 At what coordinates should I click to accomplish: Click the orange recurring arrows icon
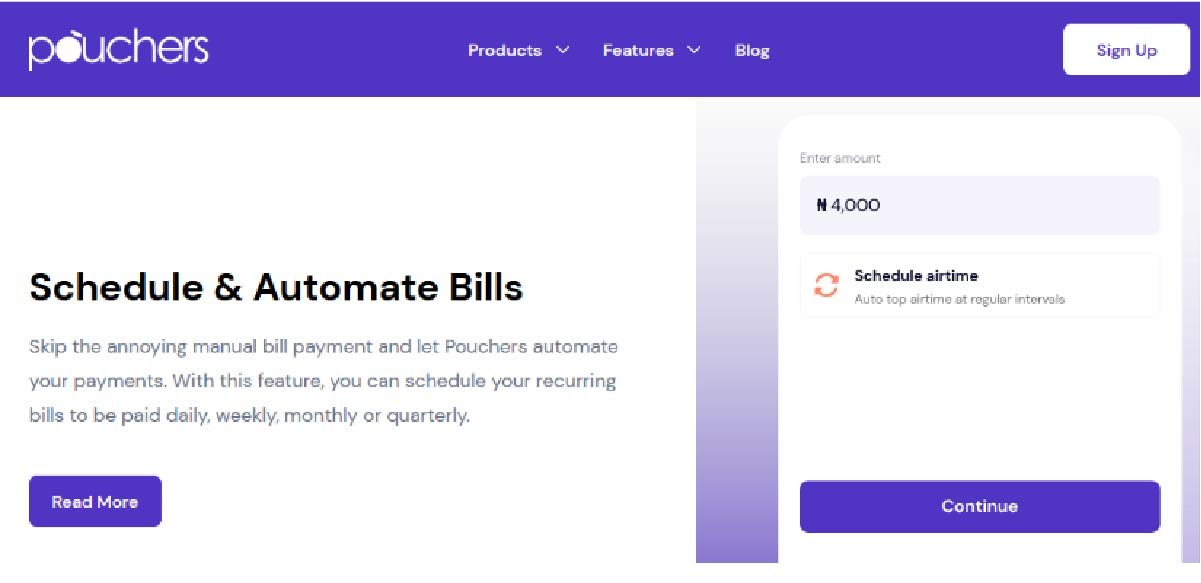pyautogui.click(x=826, y=285)
